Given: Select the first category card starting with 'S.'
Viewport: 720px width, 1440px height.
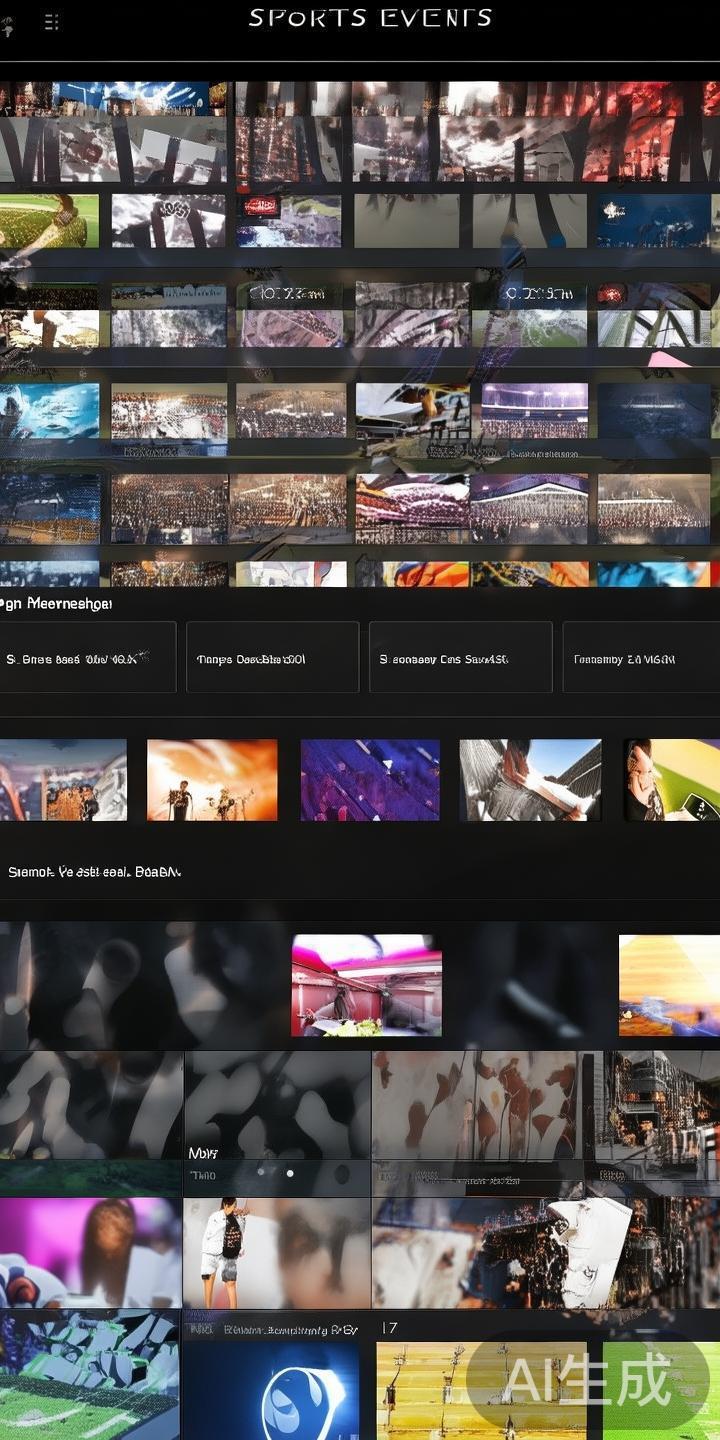Looking at the screenshot, I should pyautogui.click(x=88, y=657).
